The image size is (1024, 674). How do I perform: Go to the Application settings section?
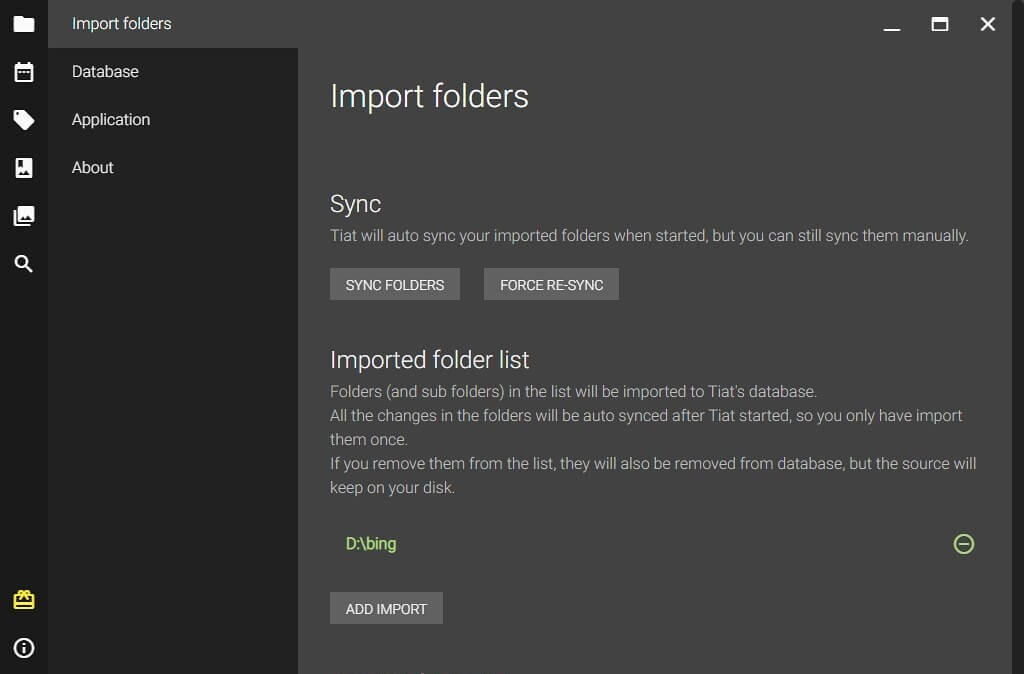pyautogui.click(x=111, y=120)
